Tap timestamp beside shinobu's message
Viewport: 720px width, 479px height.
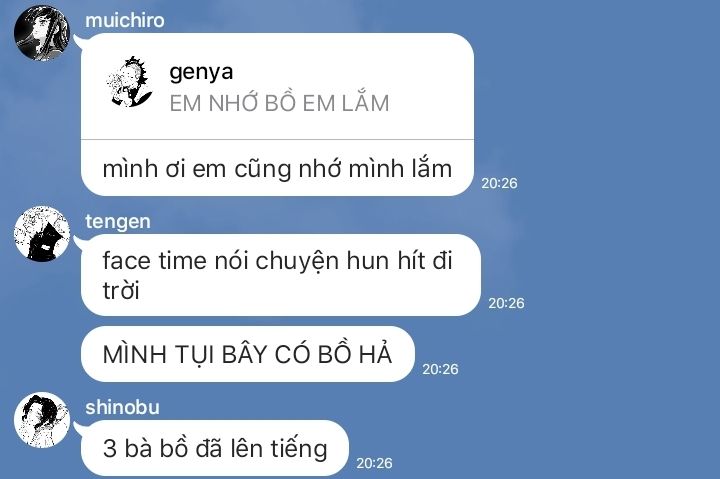[374, 463]
